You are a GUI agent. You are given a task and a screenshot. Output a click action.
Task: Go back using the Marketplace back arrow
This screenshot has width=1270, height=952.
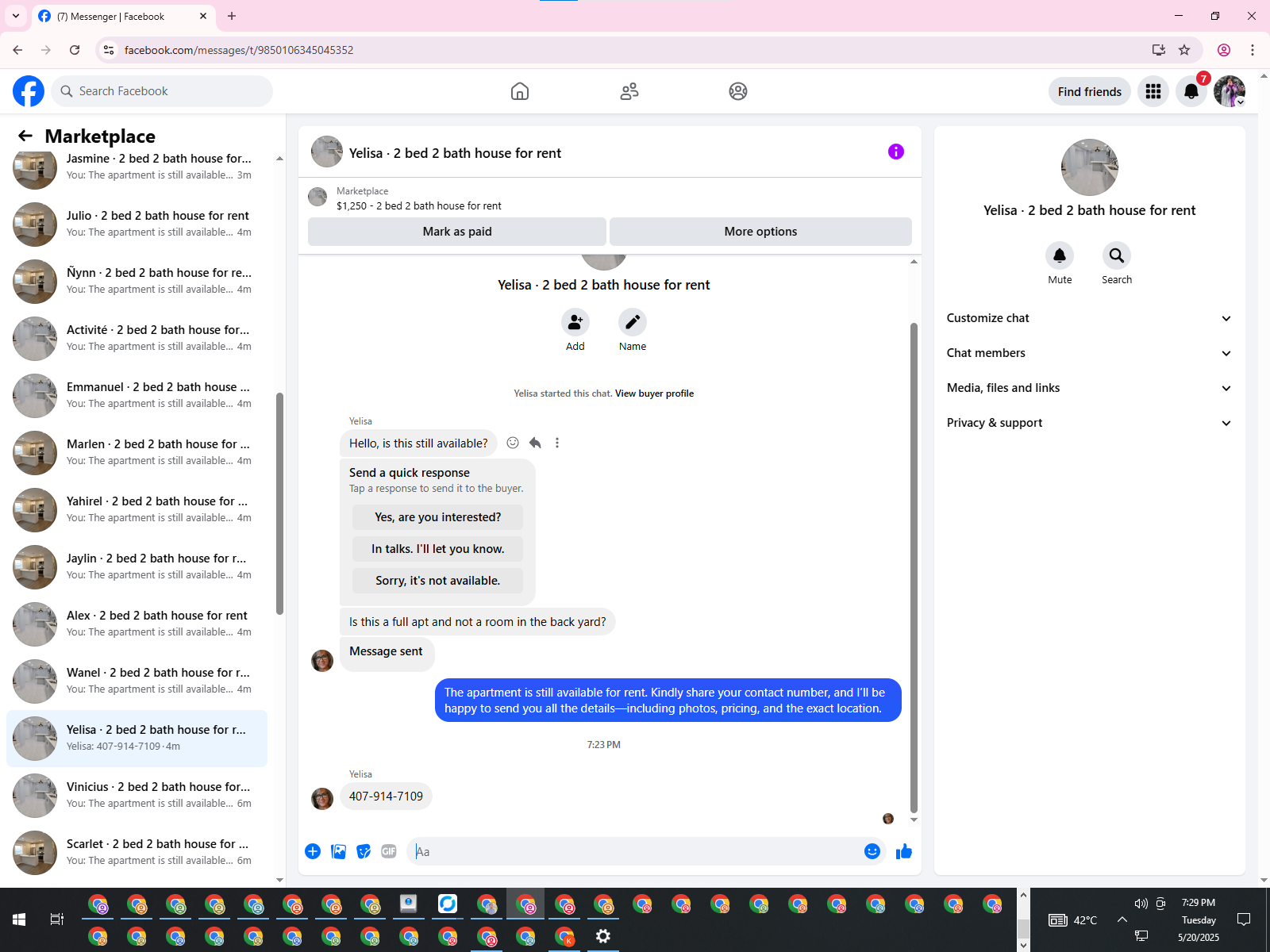pyautogui.click(x=25, y=136)
